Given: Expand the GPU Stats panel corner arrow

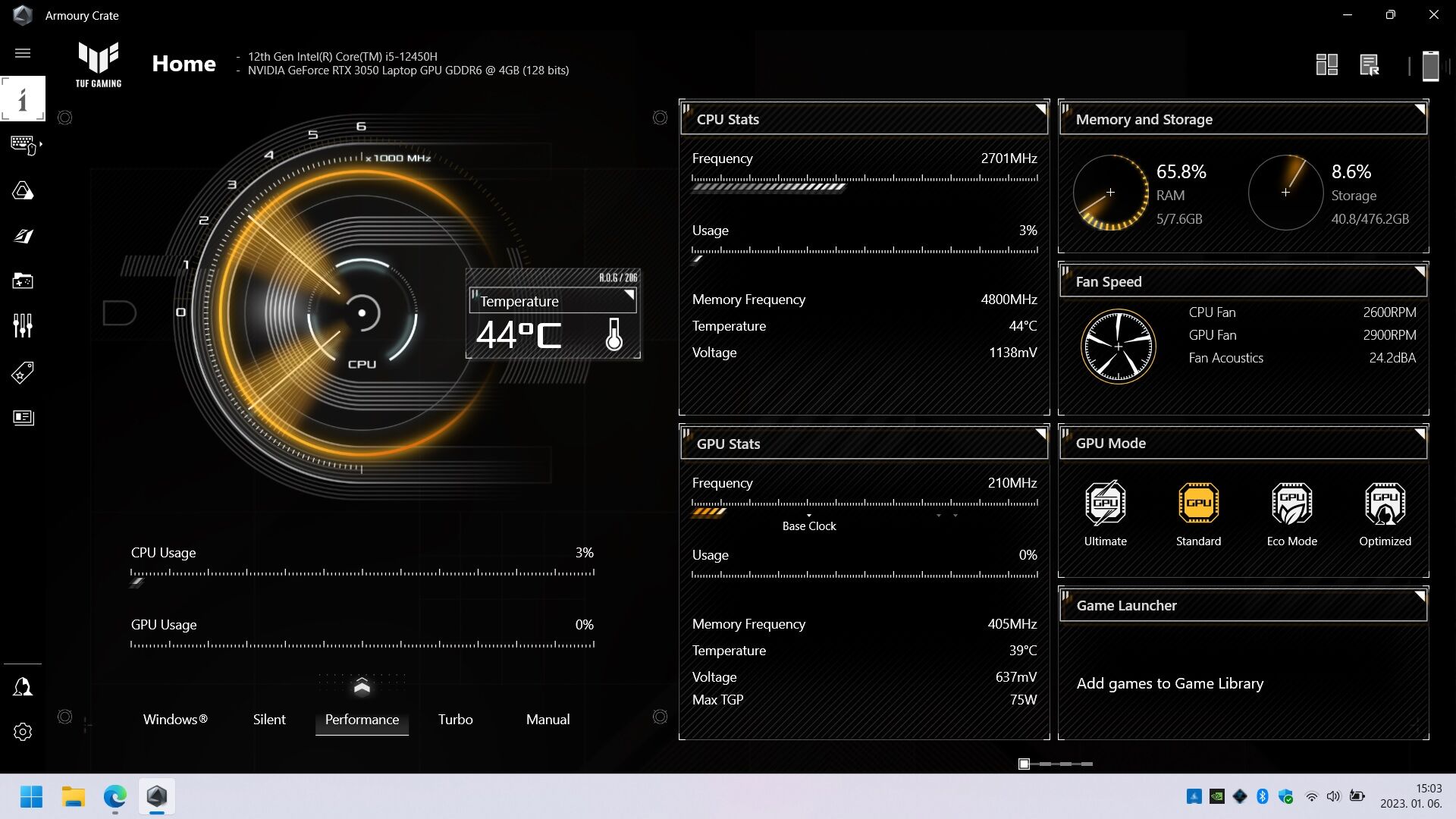Looking at the screenshot, I should (1041, 434).
